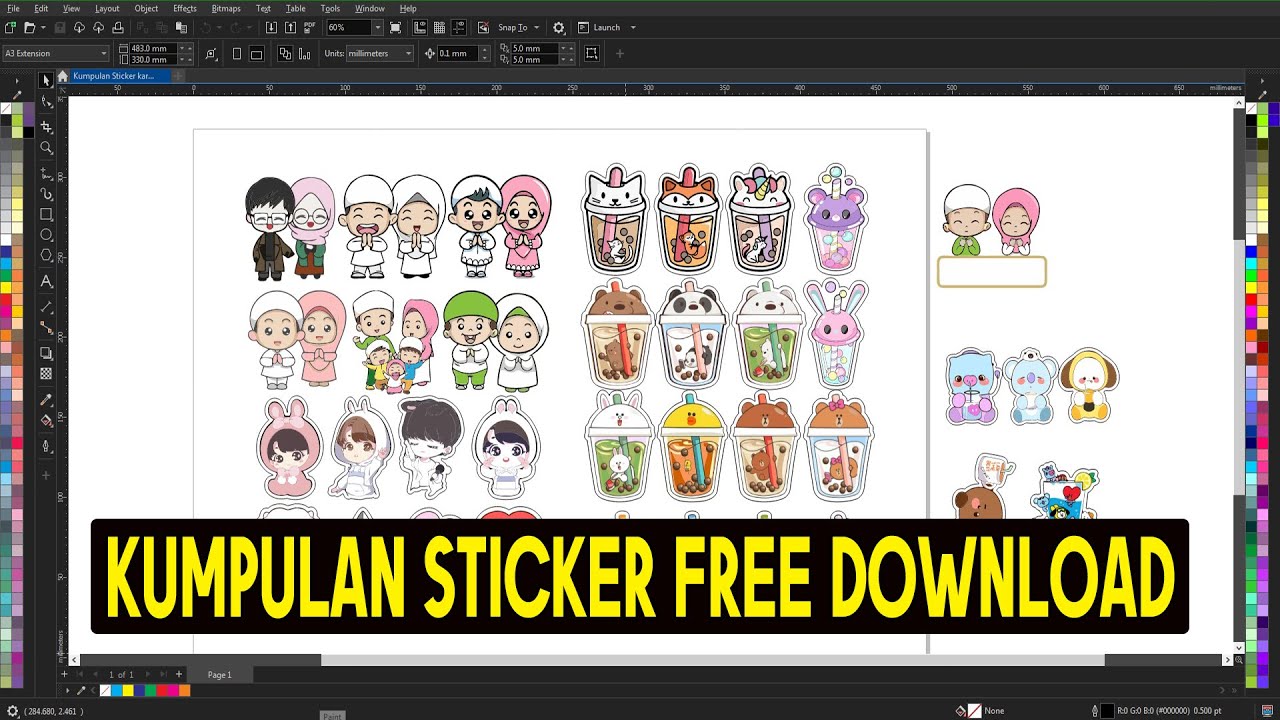The width and height of the screenshot is (1280, 720).
Task: Open the zoom level 60% dropdown
Action: tap(378, 27)
